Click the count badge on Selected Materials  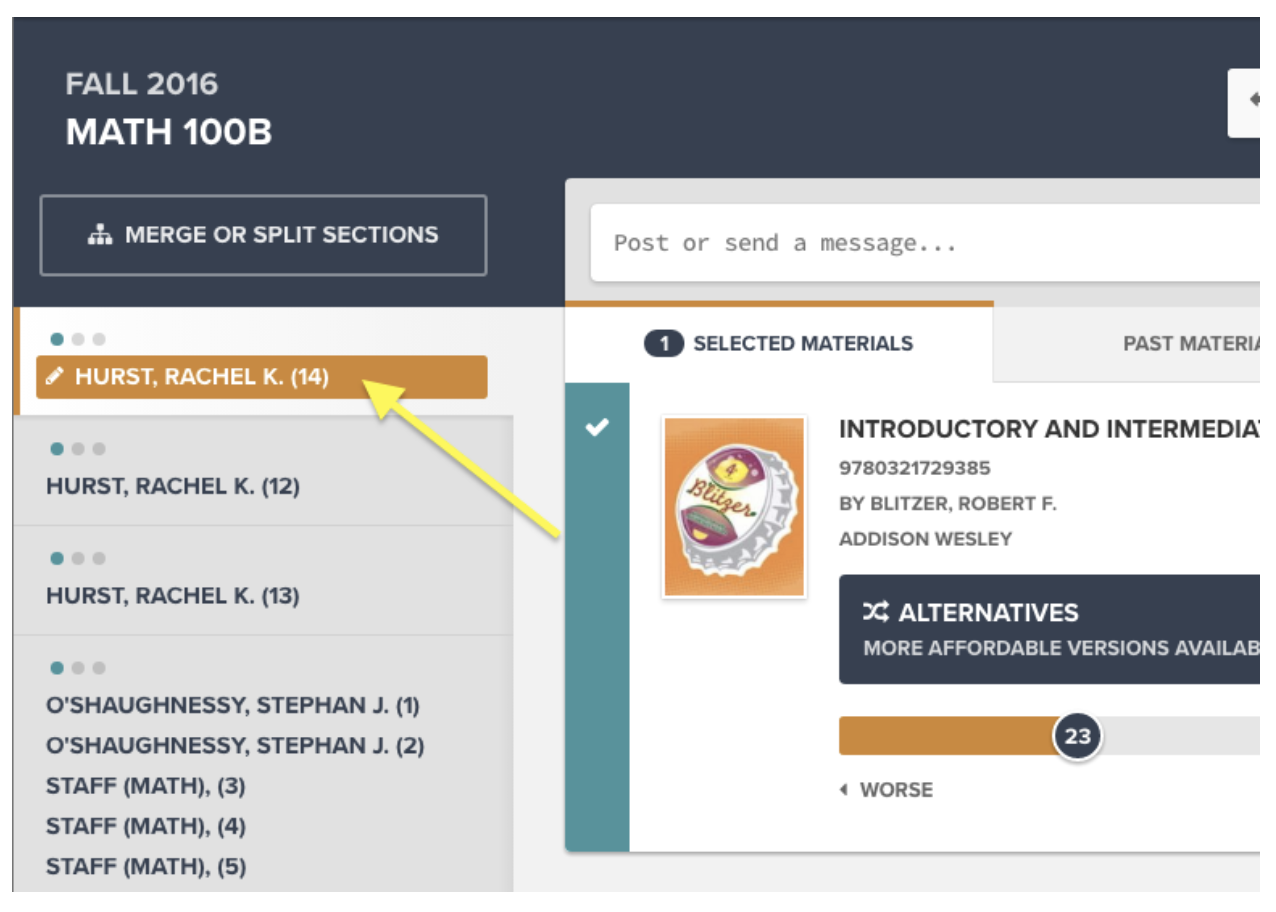tap(663, 344)
